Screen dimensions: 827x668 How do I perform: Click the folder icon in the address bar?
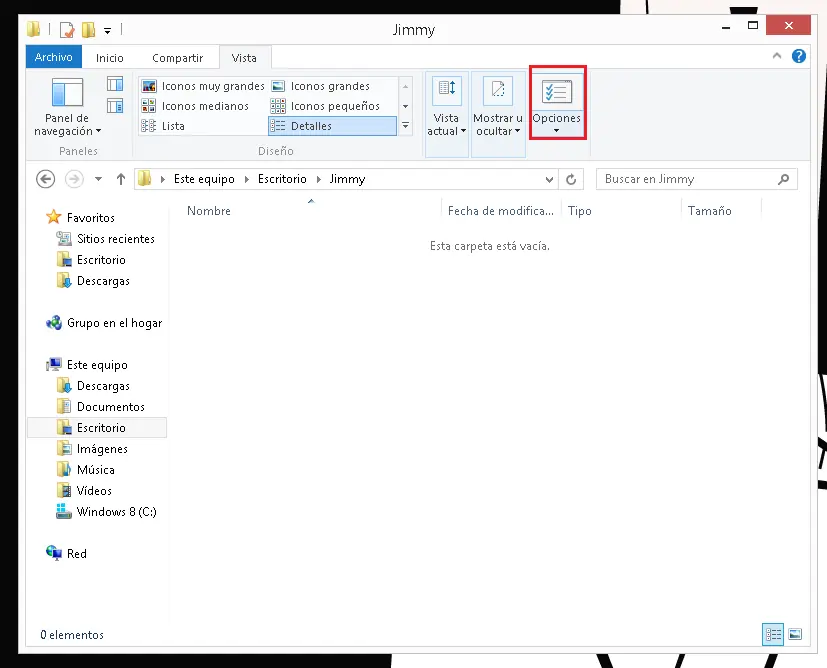click(x=145, y=179)
